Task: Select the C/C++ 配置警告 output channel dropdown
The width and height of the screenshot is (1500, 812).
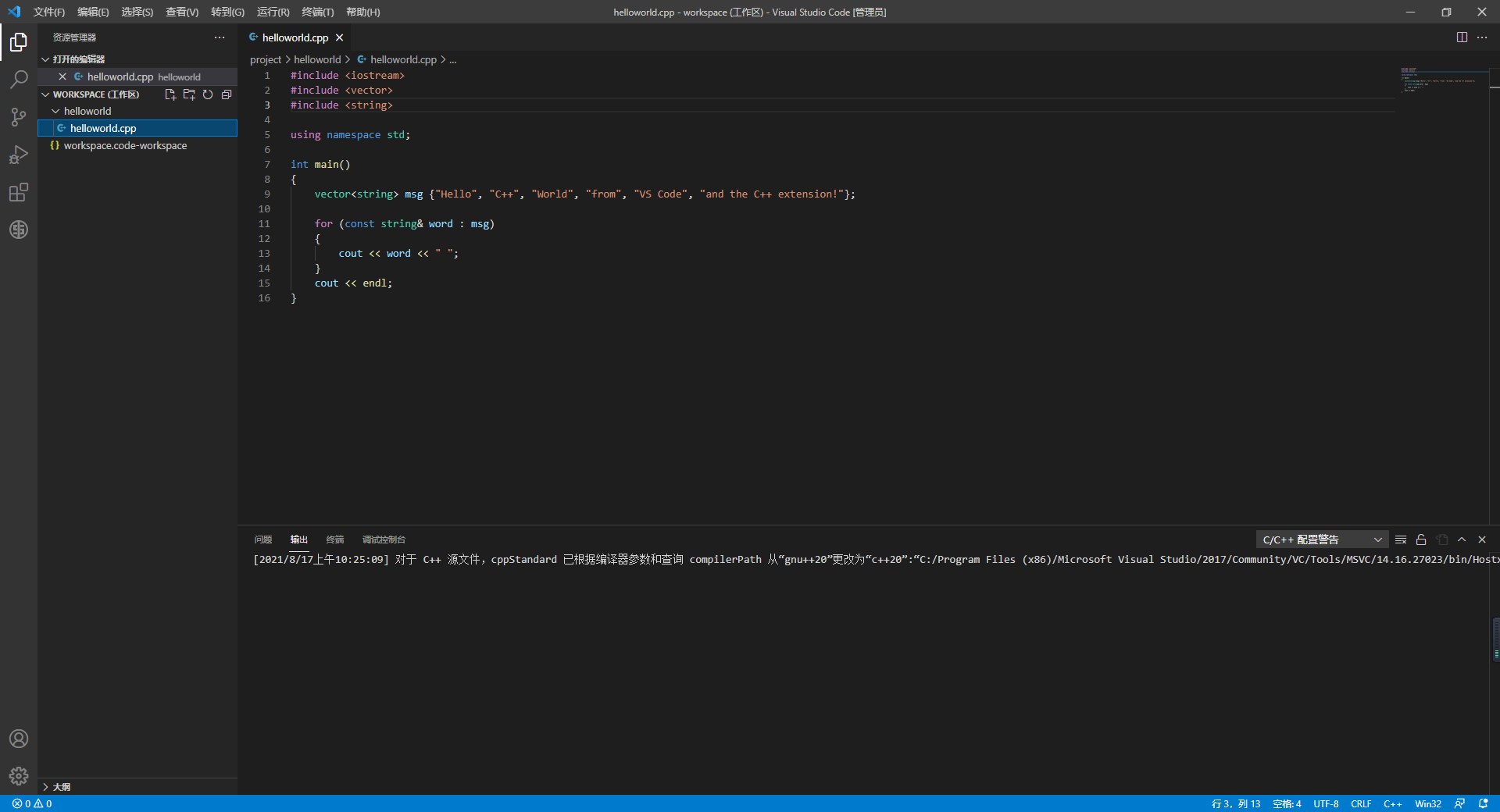Action: (1322, 540)
